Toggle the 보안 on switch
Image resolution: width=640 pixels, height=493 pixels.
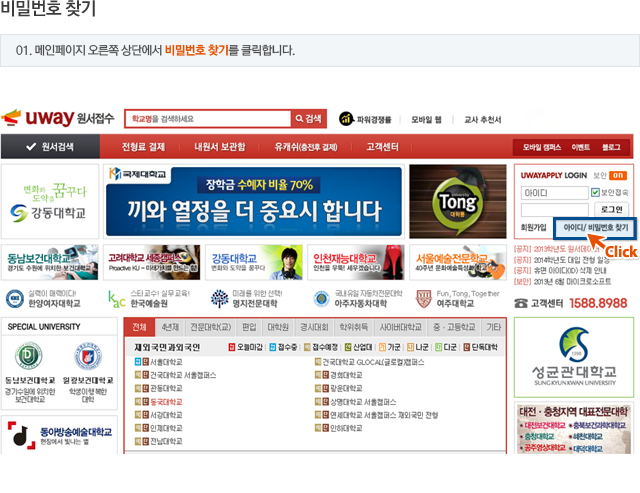(618, 175)
